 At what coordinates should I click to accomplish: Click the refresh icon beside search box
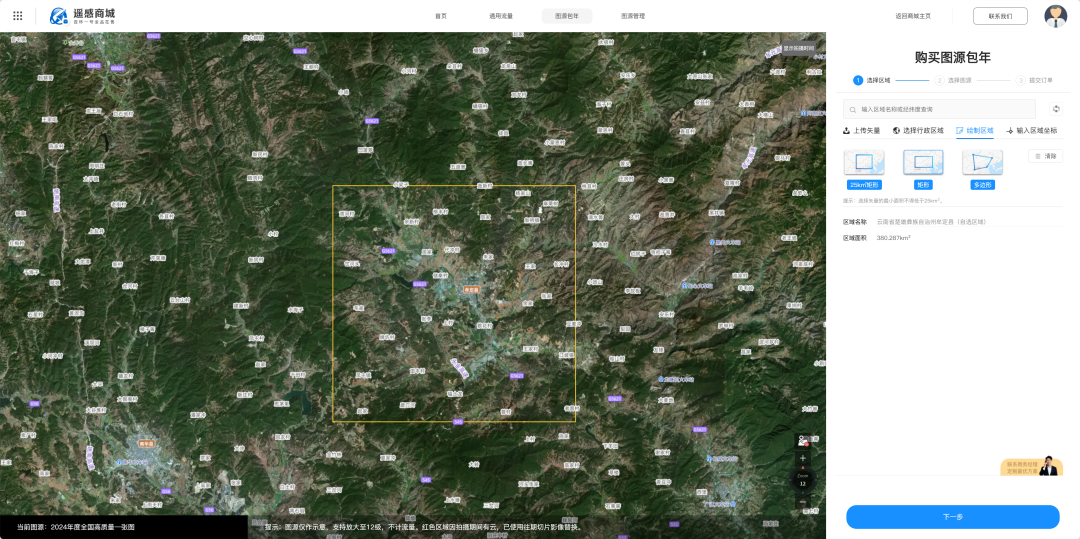tap(1056, 109)
